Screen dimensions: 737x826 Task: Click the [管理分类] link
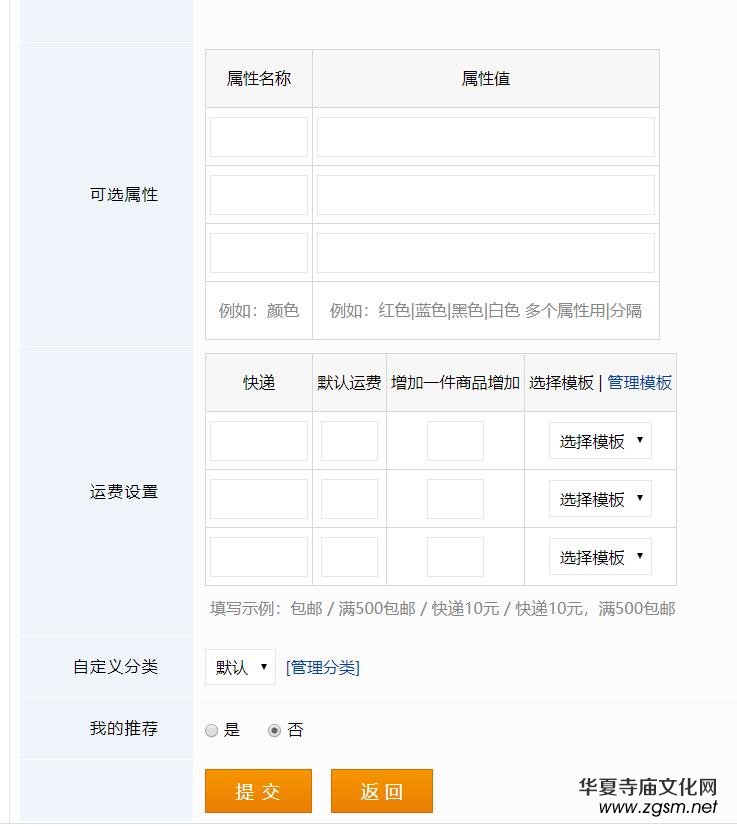coord(323,667)
